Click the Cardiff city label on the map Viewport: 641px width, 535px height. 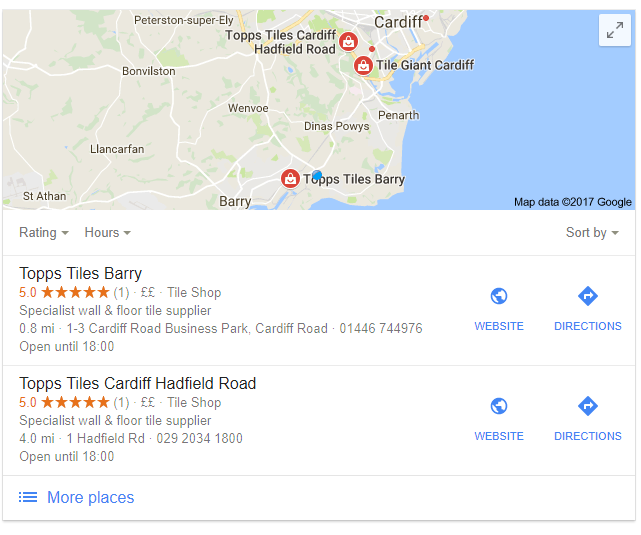[398, 22]
